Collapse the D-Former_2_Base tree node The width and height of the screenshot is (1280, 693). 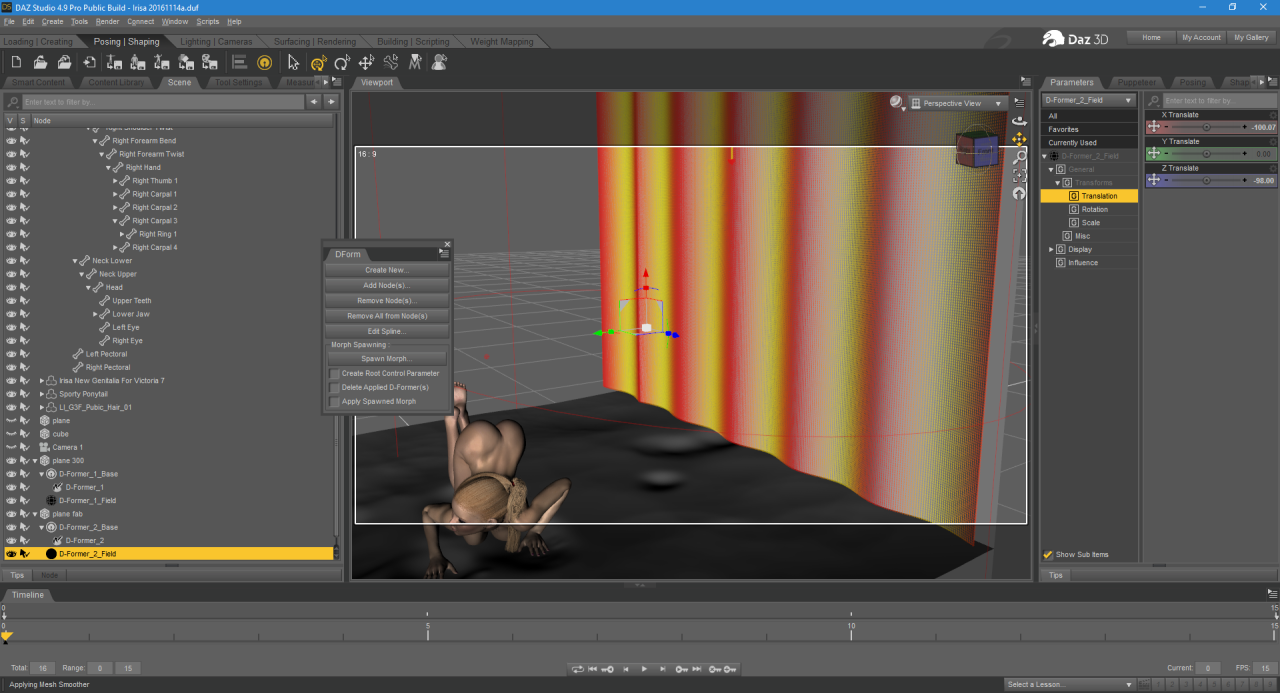pos(42,527)
